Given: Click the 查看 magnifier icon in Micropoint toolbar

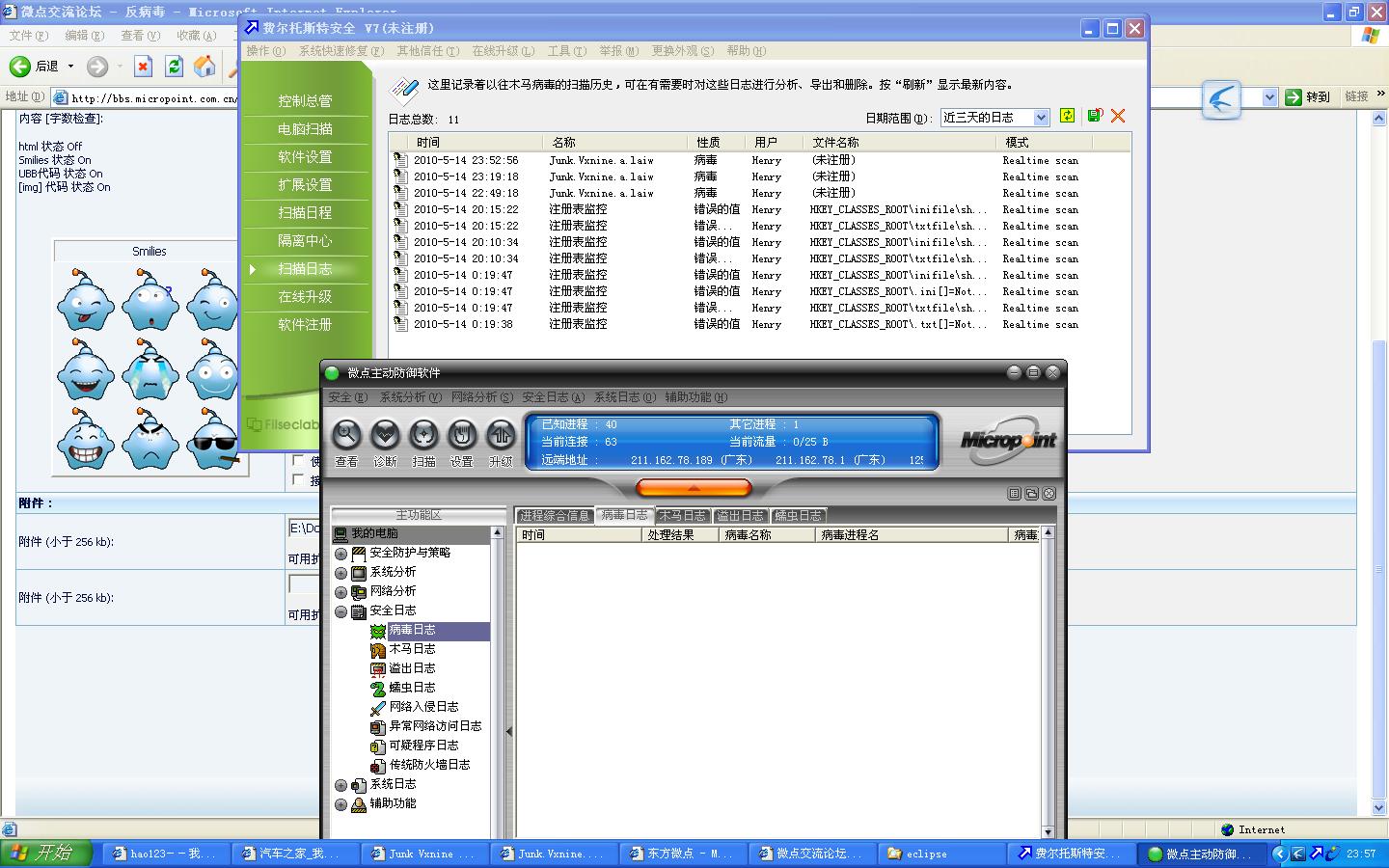Looking at the screenshot, I should [346, 435].
